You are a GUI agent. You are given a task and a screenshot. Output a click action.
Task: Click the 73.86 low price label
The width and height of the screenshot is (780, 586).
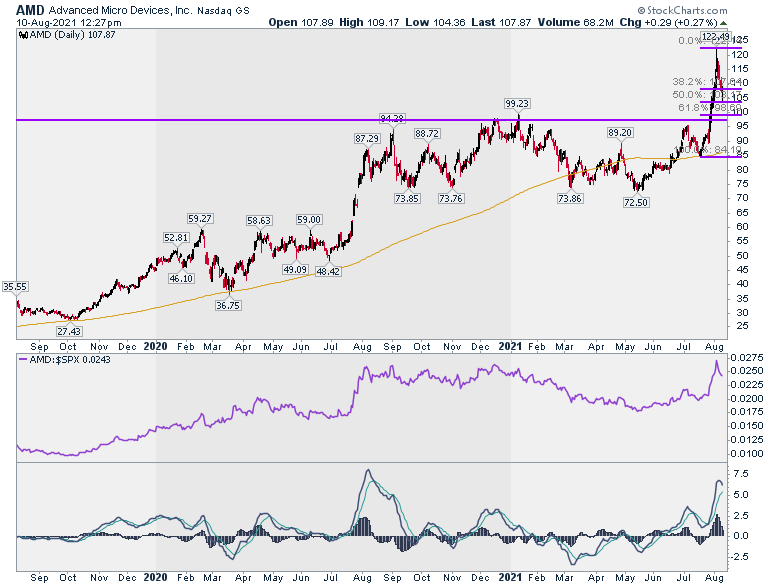pos(570,198)
